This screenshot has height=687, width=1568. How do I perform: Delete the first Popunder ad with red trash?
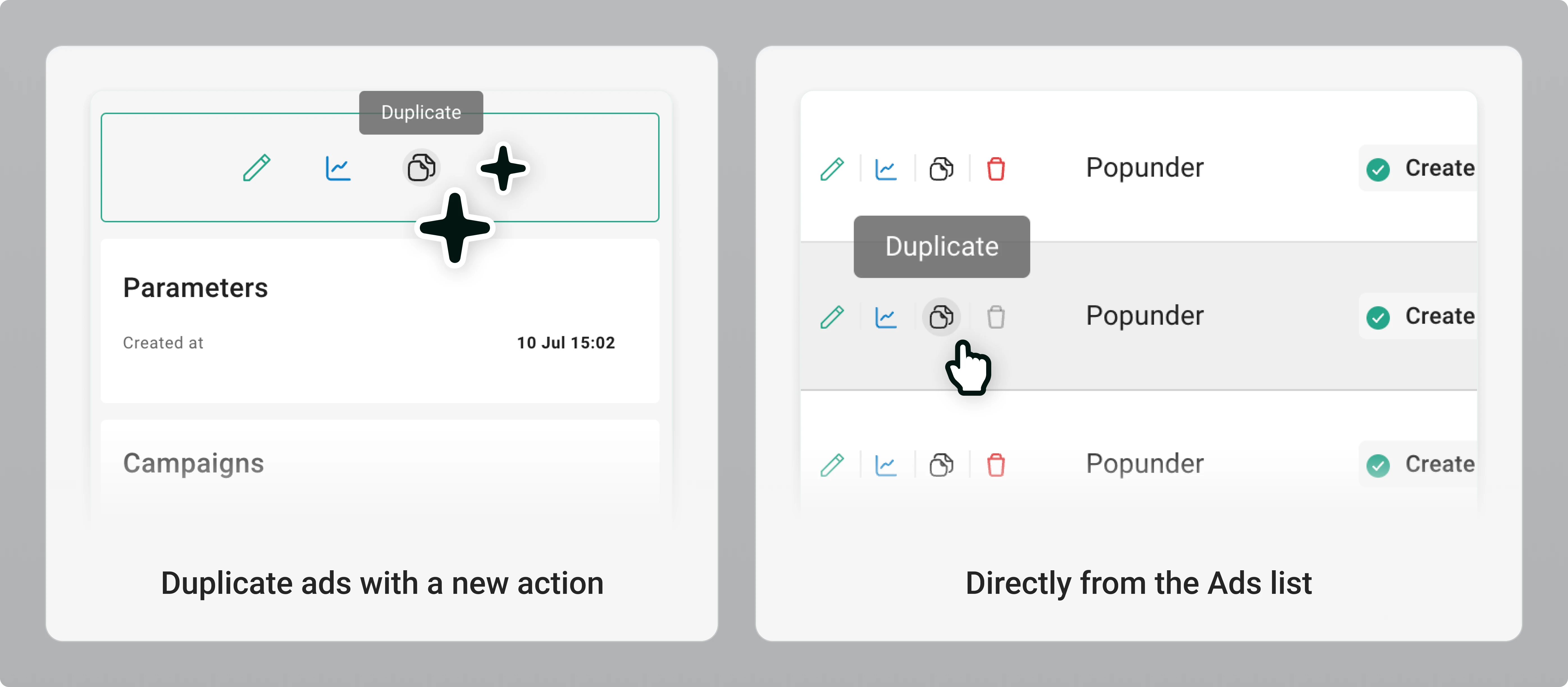pos(996,169)
